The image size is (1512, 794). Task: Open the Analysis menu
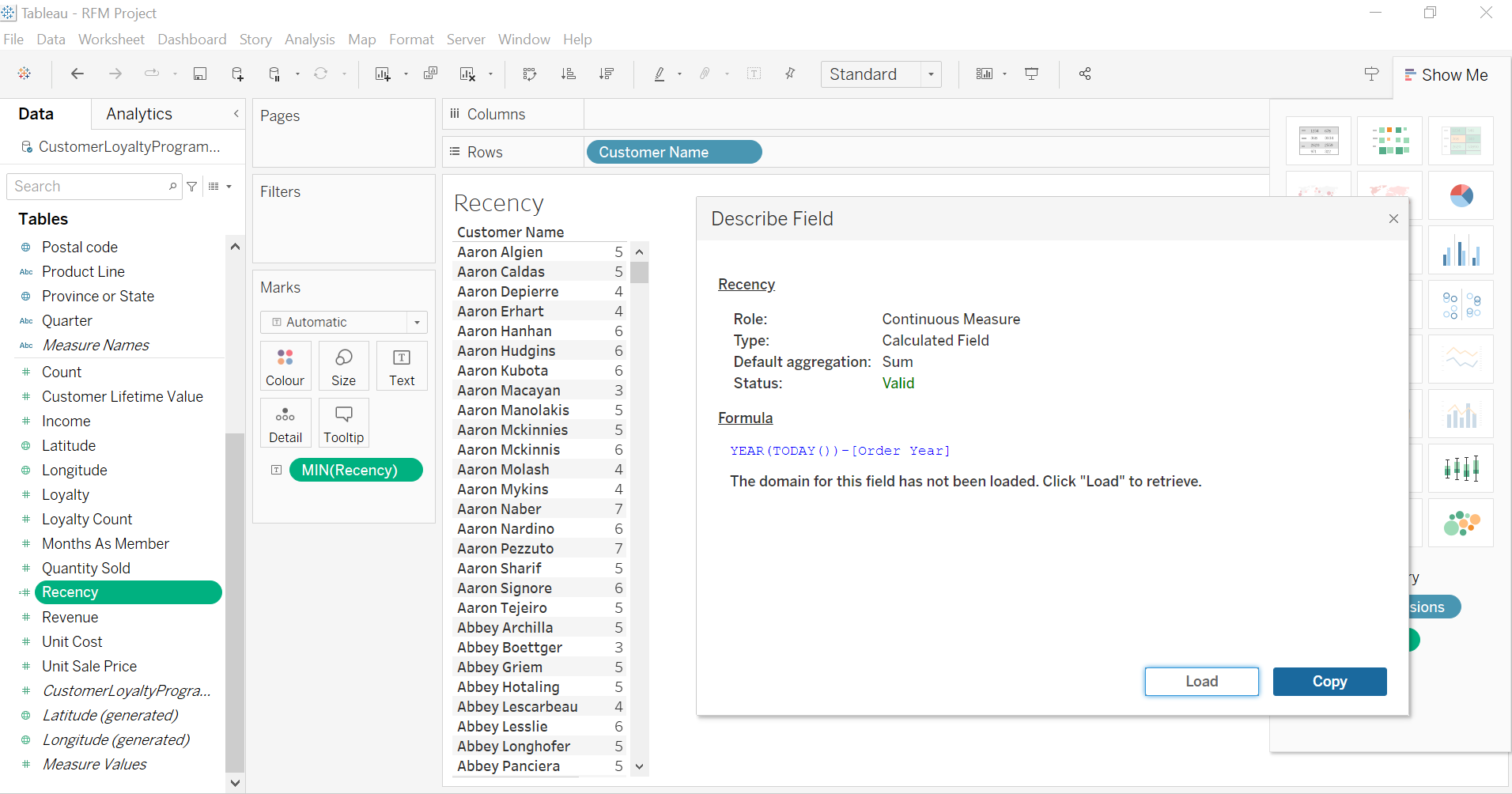tap(309, 40)
